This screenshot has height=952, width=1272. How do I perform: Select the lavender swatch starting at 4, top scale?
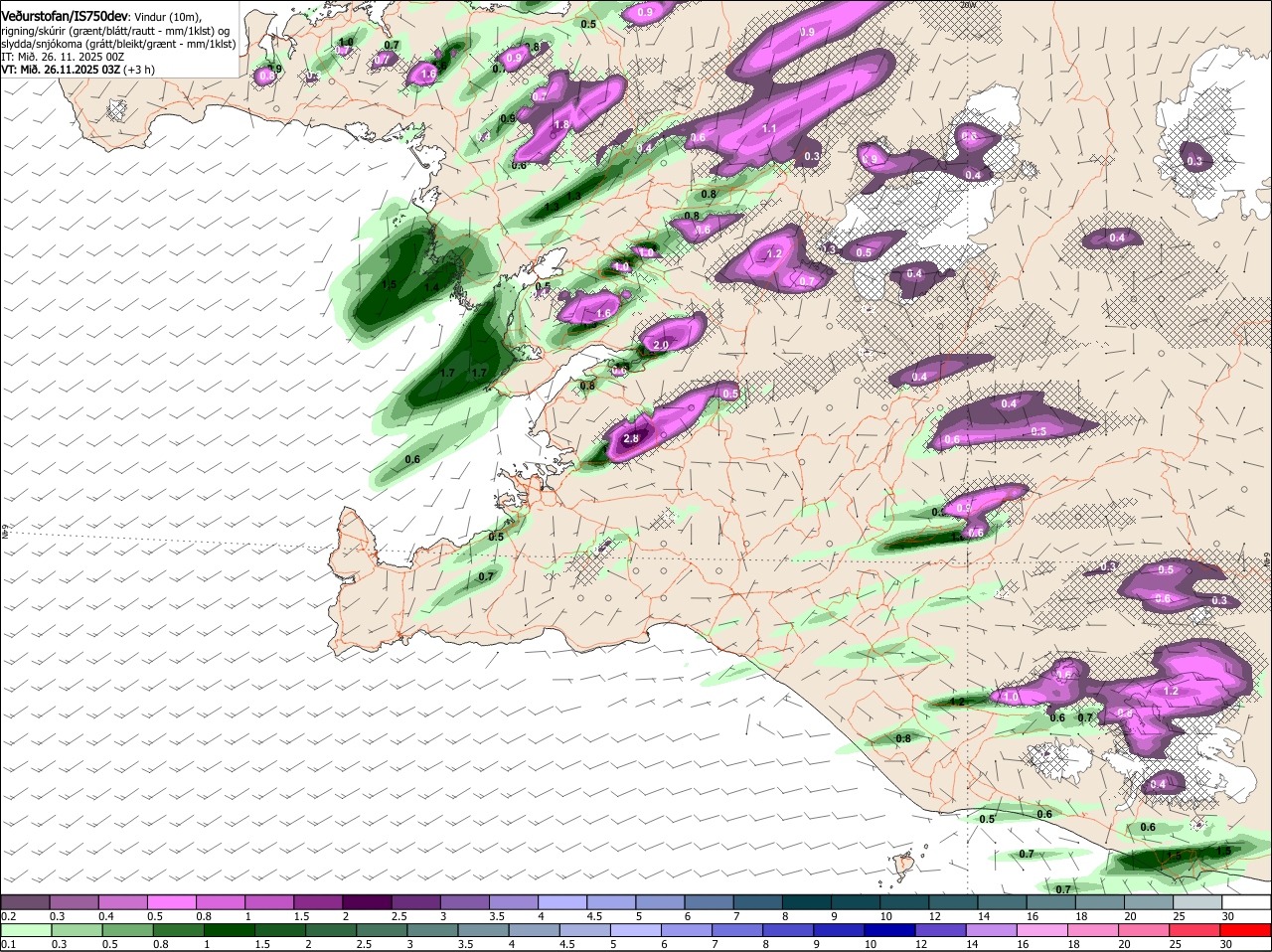(x=564, y=901)
